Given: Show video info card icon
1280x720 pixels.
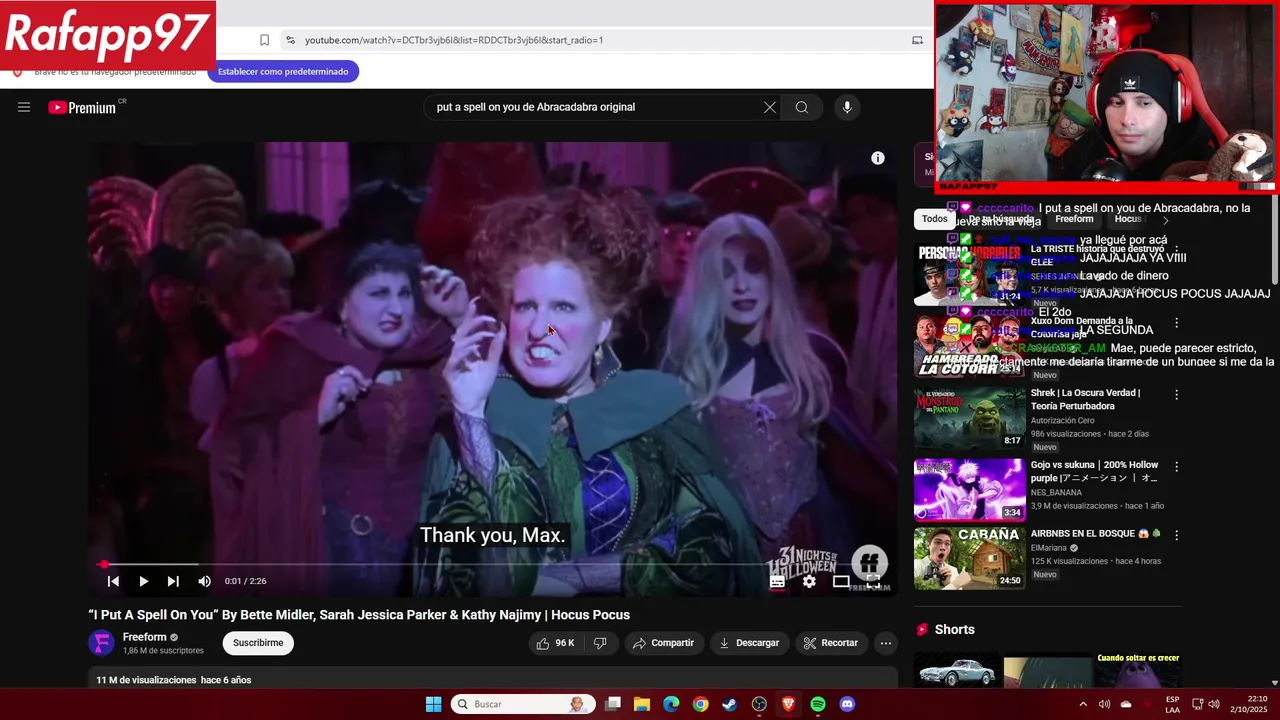Looking at the screenshot, I should pos(878,158).
